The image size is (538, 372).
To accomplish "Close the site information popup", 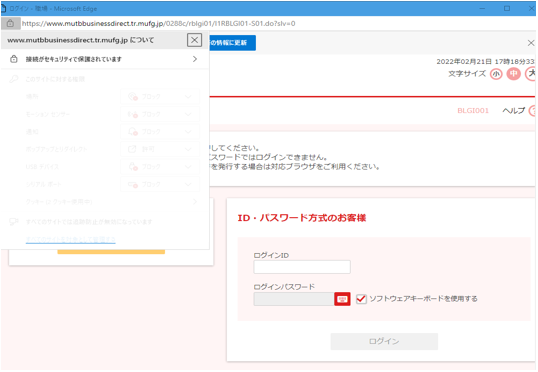I will click(x=194, y=40).
